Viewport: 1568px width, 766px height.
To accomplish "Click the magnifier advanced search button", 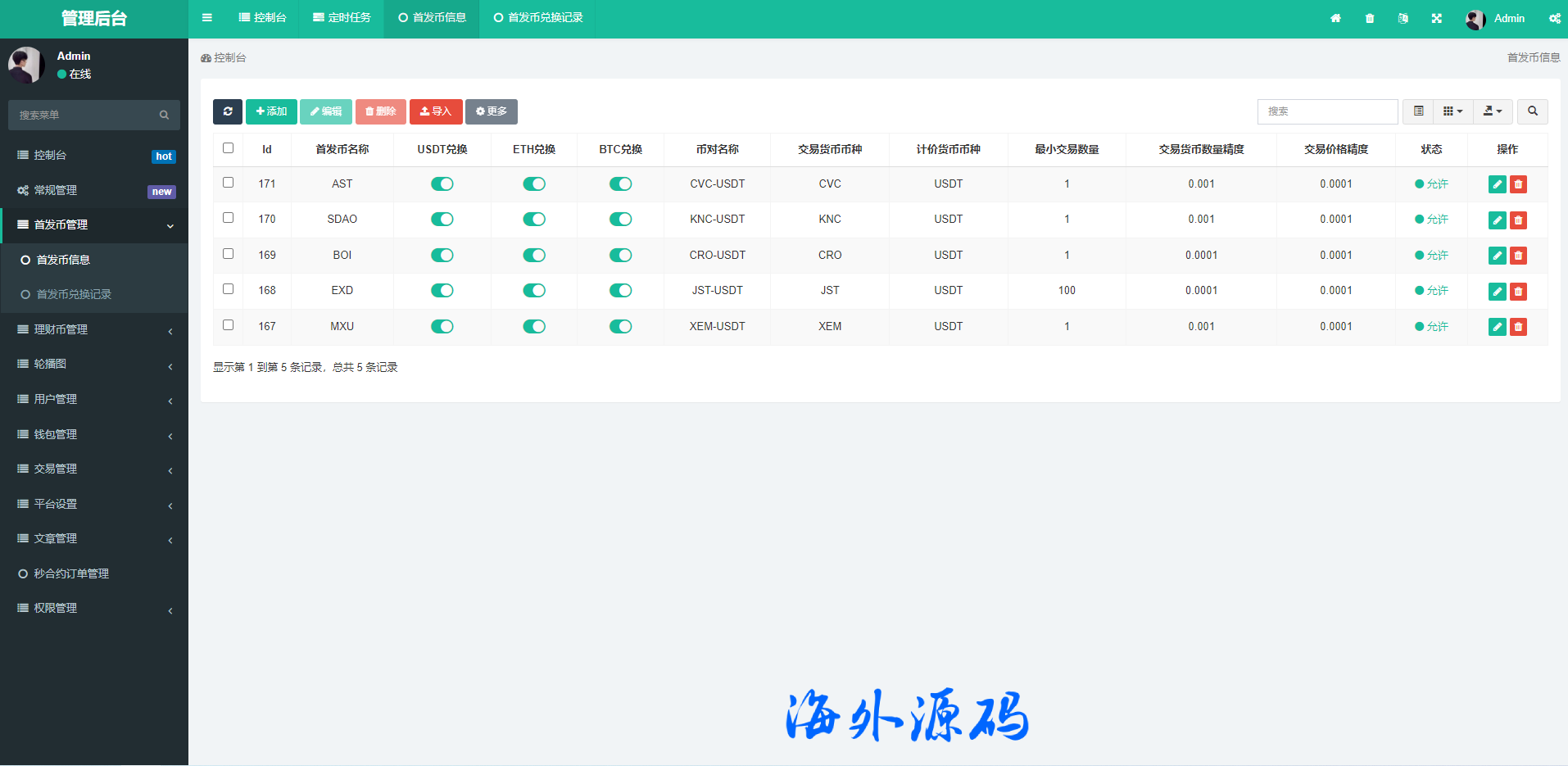I will pyautogui.click(x=1532, y=111).
